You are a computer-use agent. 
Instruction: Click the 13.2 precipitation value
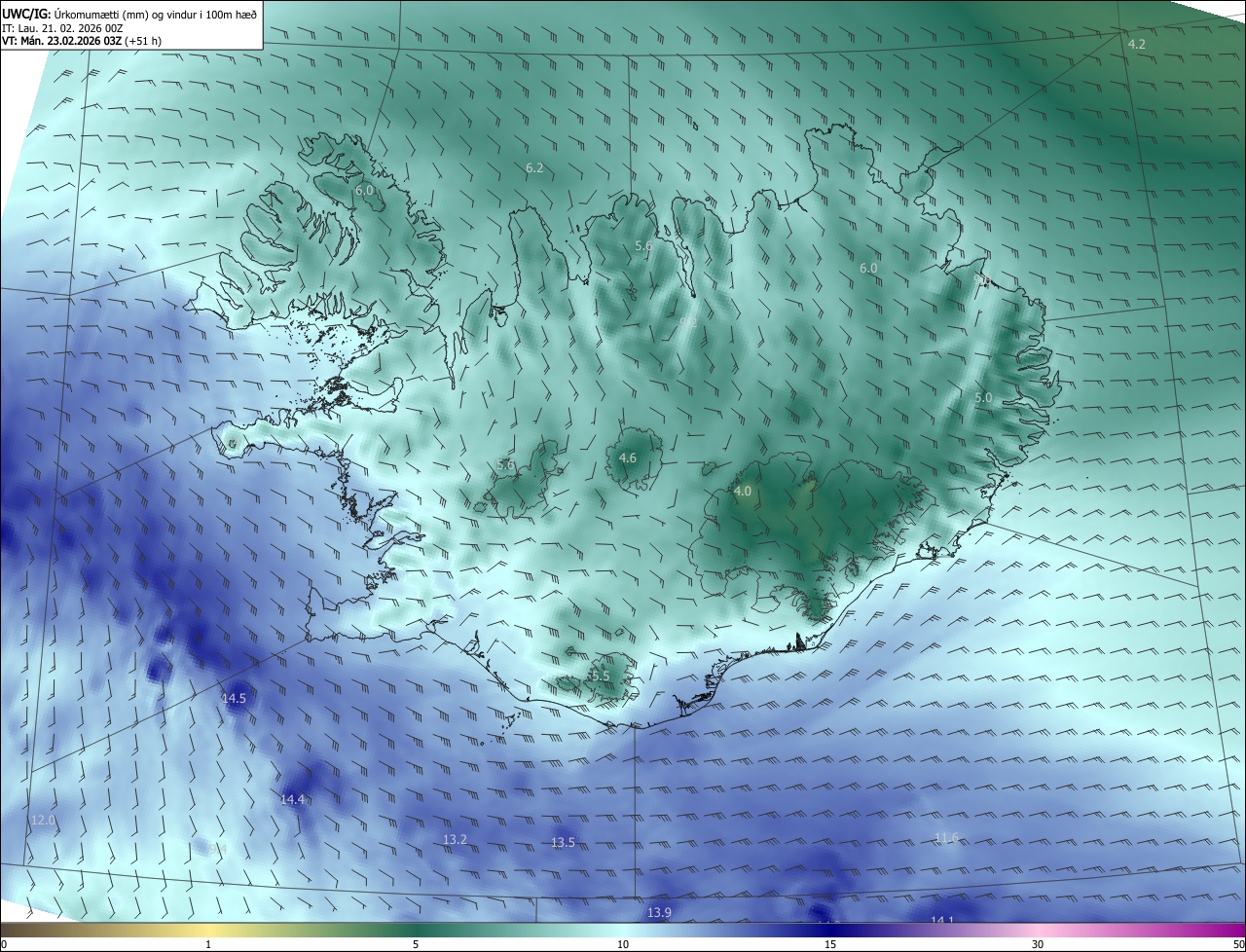pos(456,840)
